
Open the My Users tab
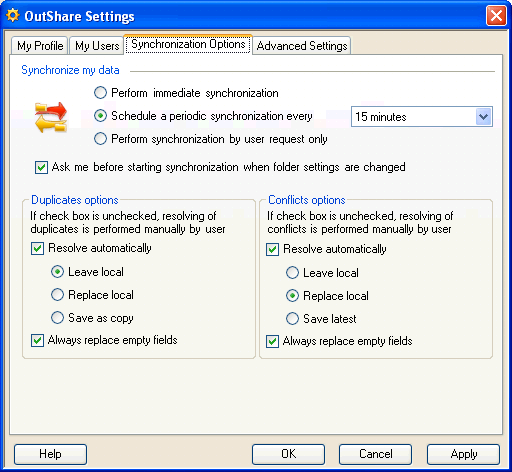point(97,46)
